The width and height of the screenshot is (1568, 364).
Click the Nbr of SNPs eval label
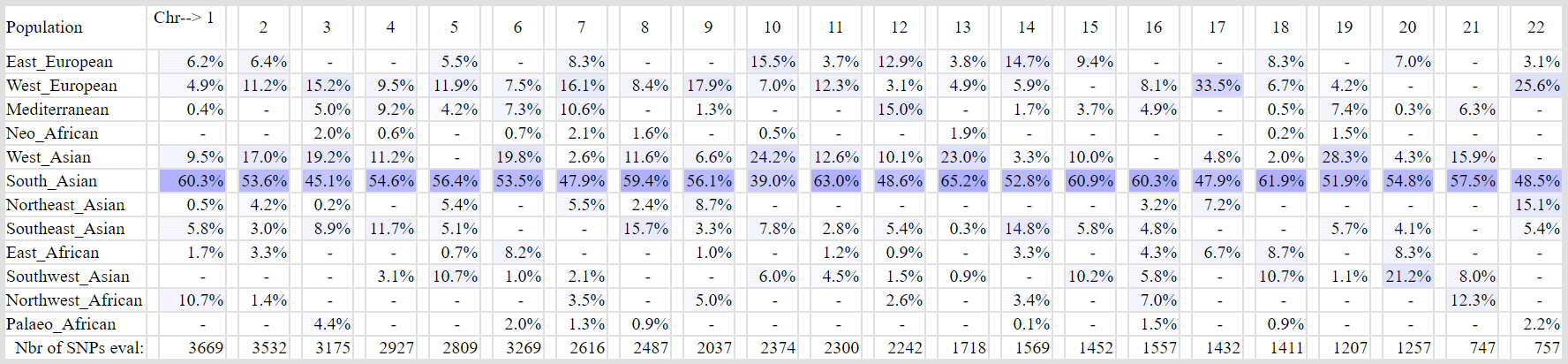coord(79,348)
